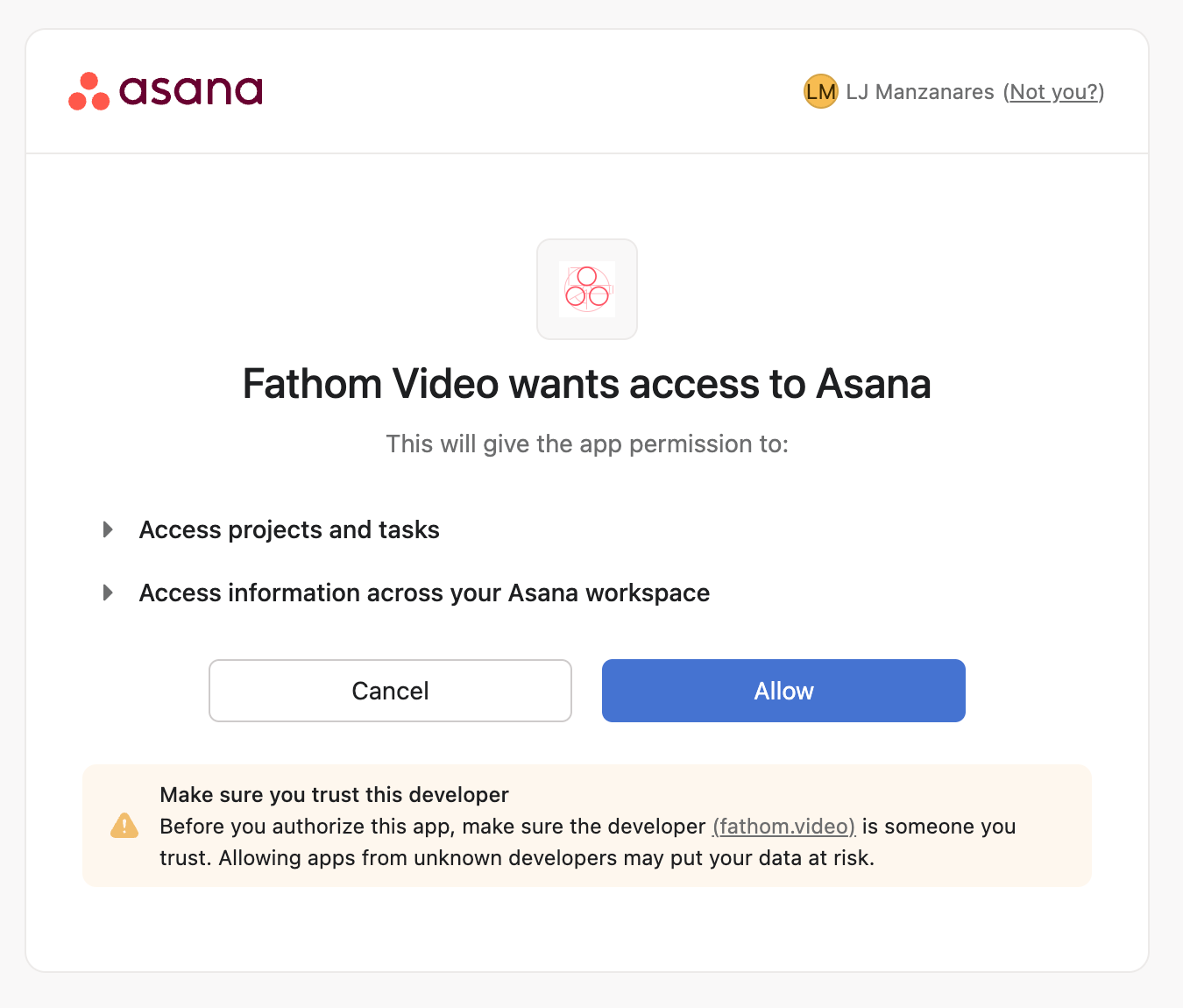Click the LM user avatar

tap(821, 91)
